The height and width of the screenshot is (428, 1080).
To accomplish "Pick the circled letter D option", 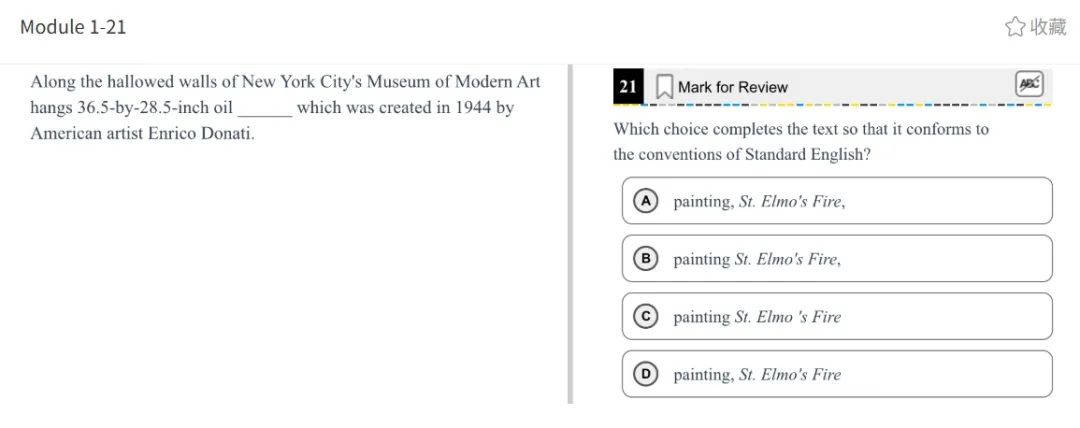I will (646, 374).
